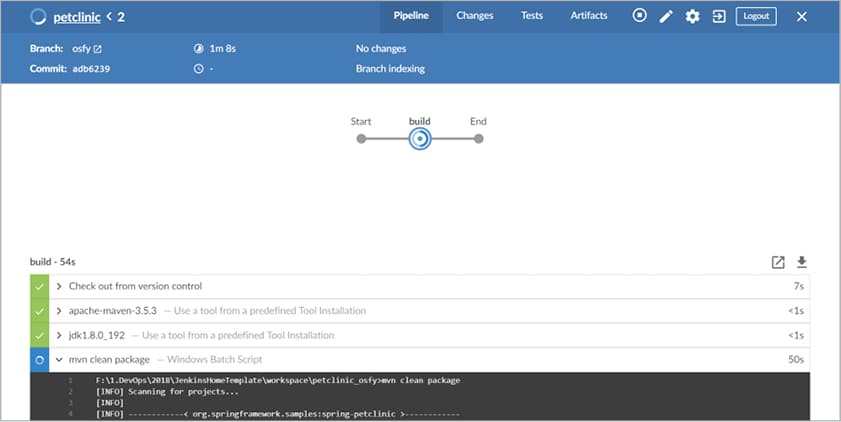Open the Artifacts tab
Viewport: 841px width, 422px height.
pyautogui.click(x=589, y=16)
